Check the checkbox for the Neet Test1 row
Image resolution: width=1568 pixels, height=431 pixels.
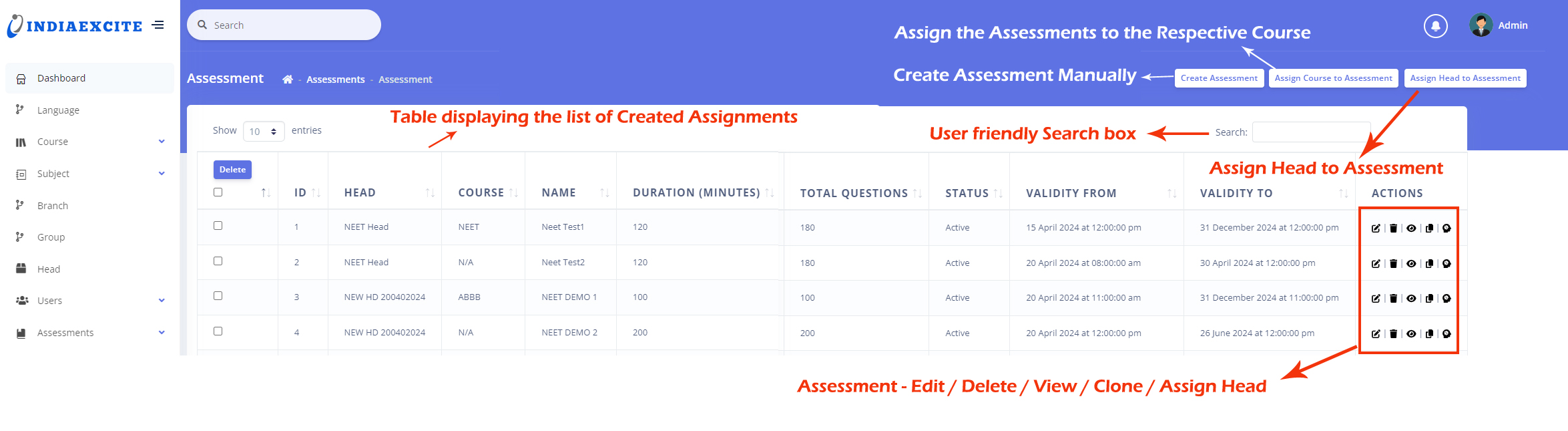pyautogui.click(x=218, y=226)
